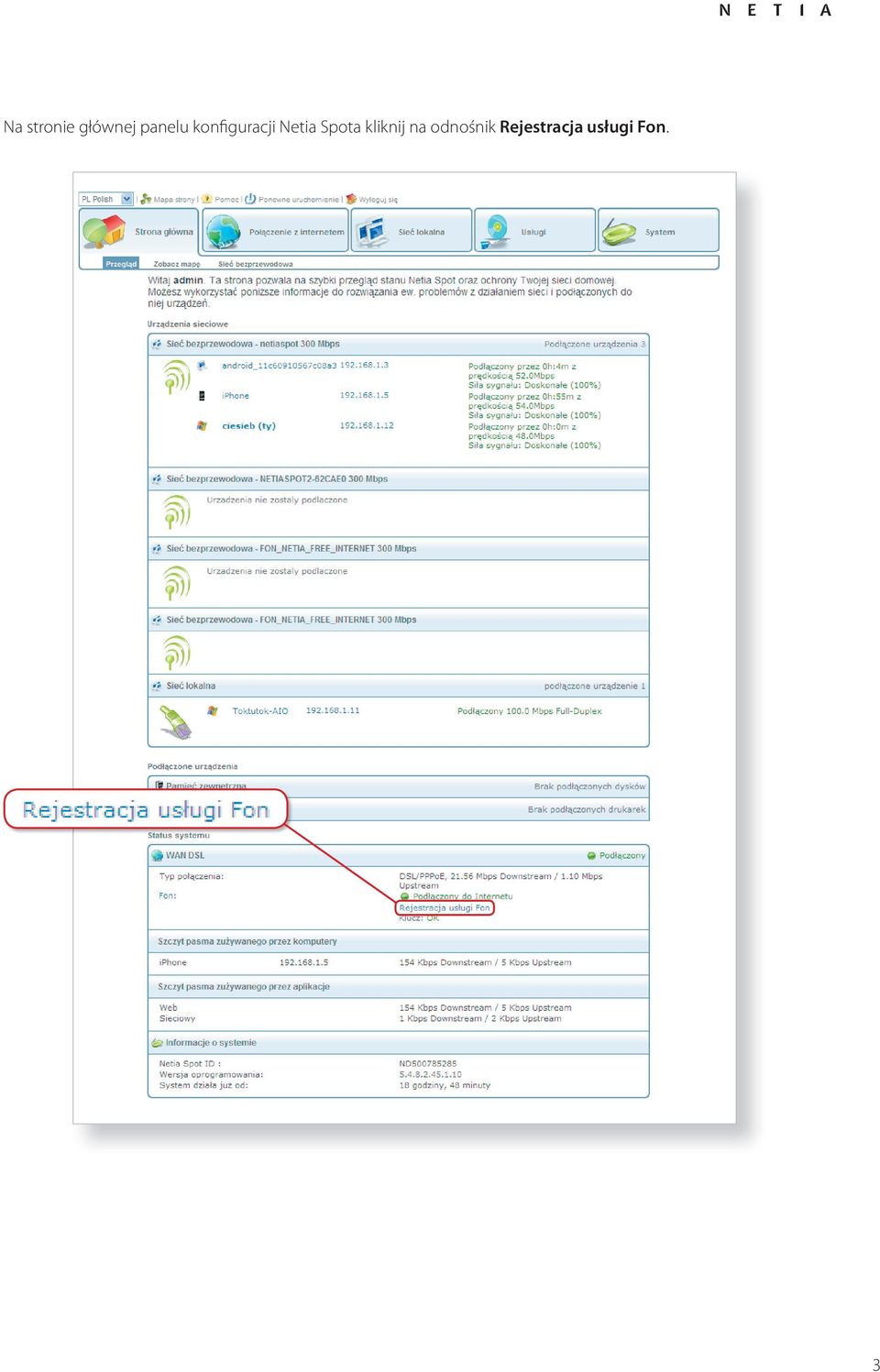Click the globe icon on Połączenie z internetem

coord(223,231)
